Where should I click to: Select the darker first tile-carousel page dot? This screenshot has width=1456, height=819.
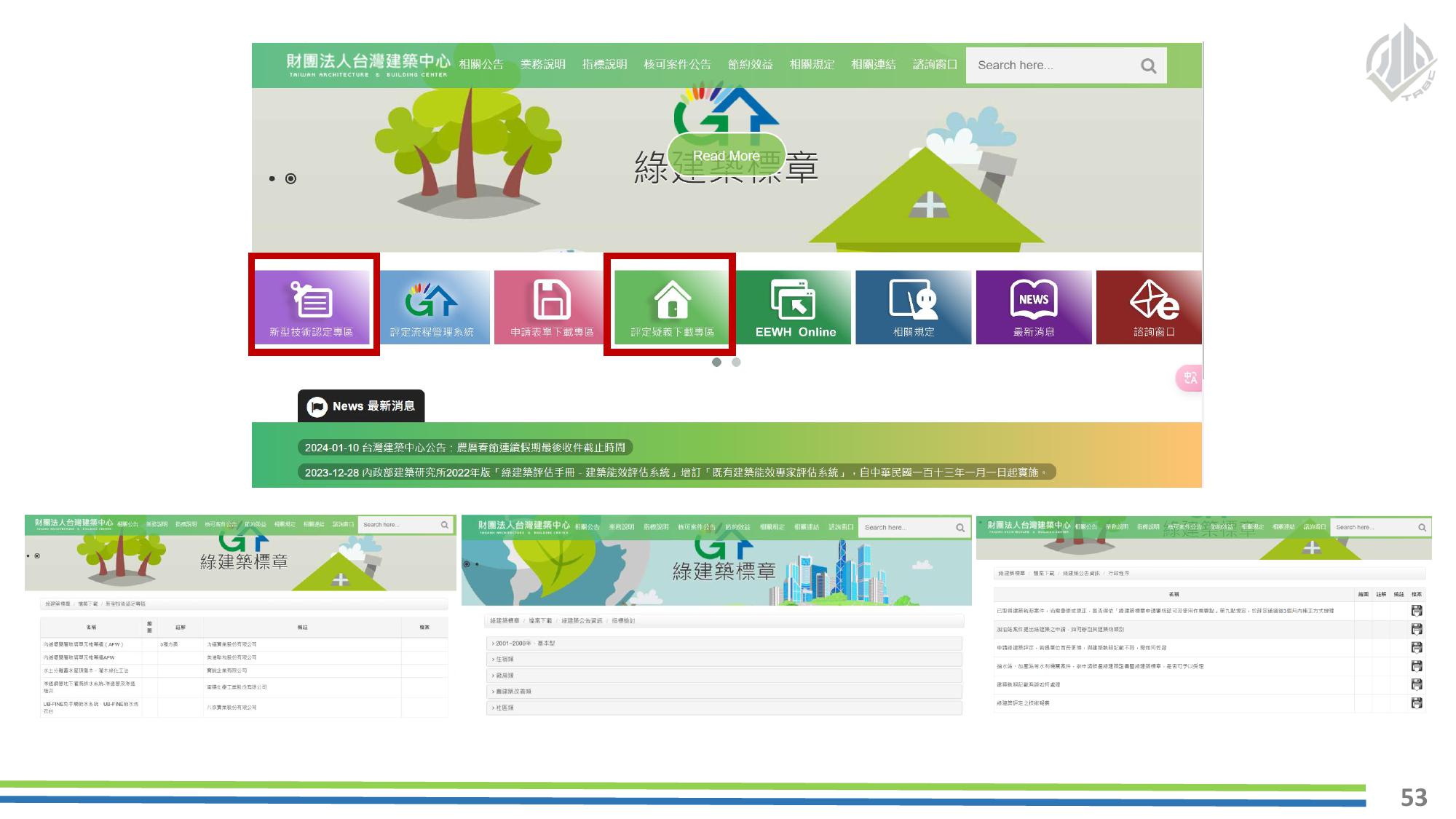click(x=716, y=362)
